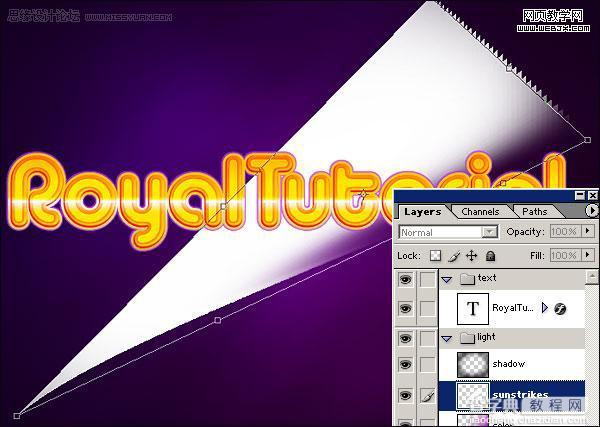Image resolution: width=600 pixels, height=427 pixels.
Task: Toggle visibility of the RoyalTu type layer
Action: click(405, 308)
